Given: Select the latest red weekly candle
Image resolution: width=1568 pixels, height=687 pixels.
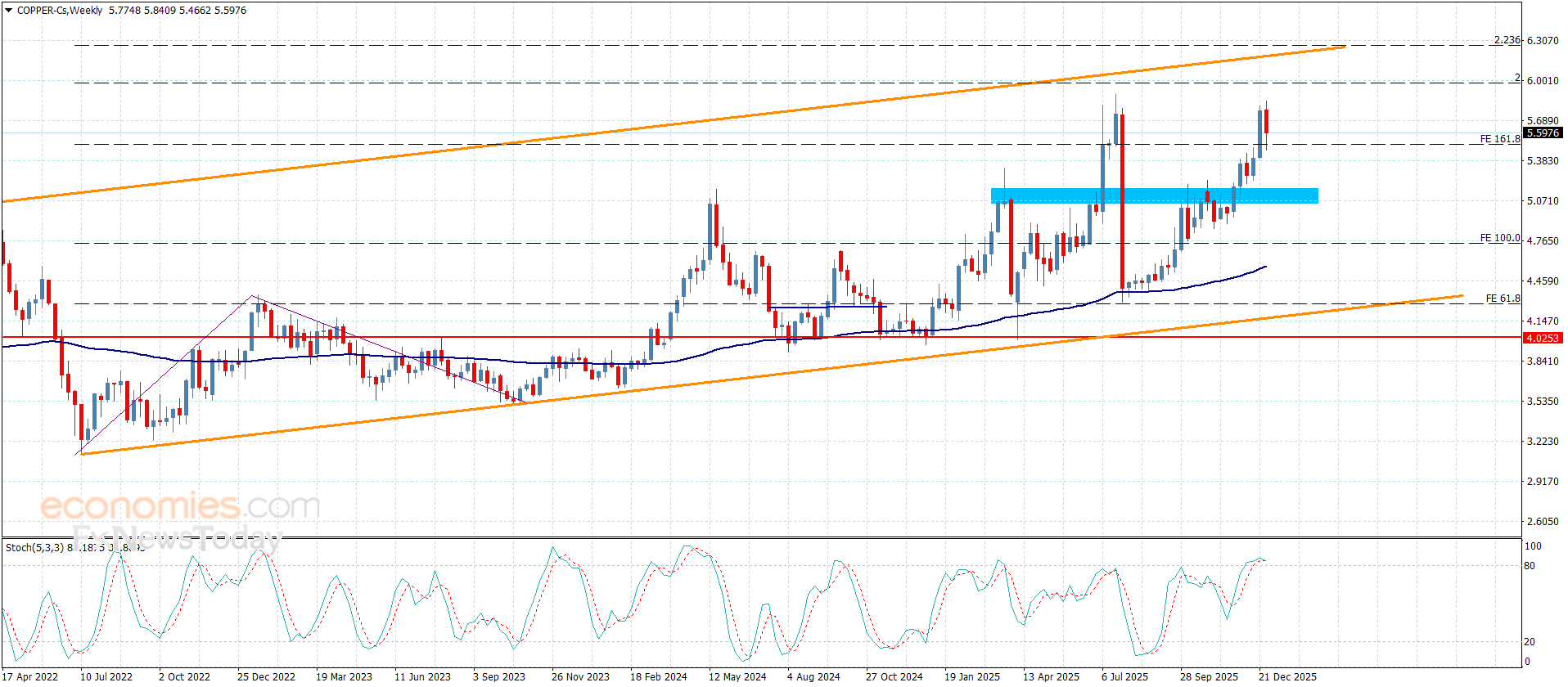Looking at the screenshot, I should point(1266,121).
